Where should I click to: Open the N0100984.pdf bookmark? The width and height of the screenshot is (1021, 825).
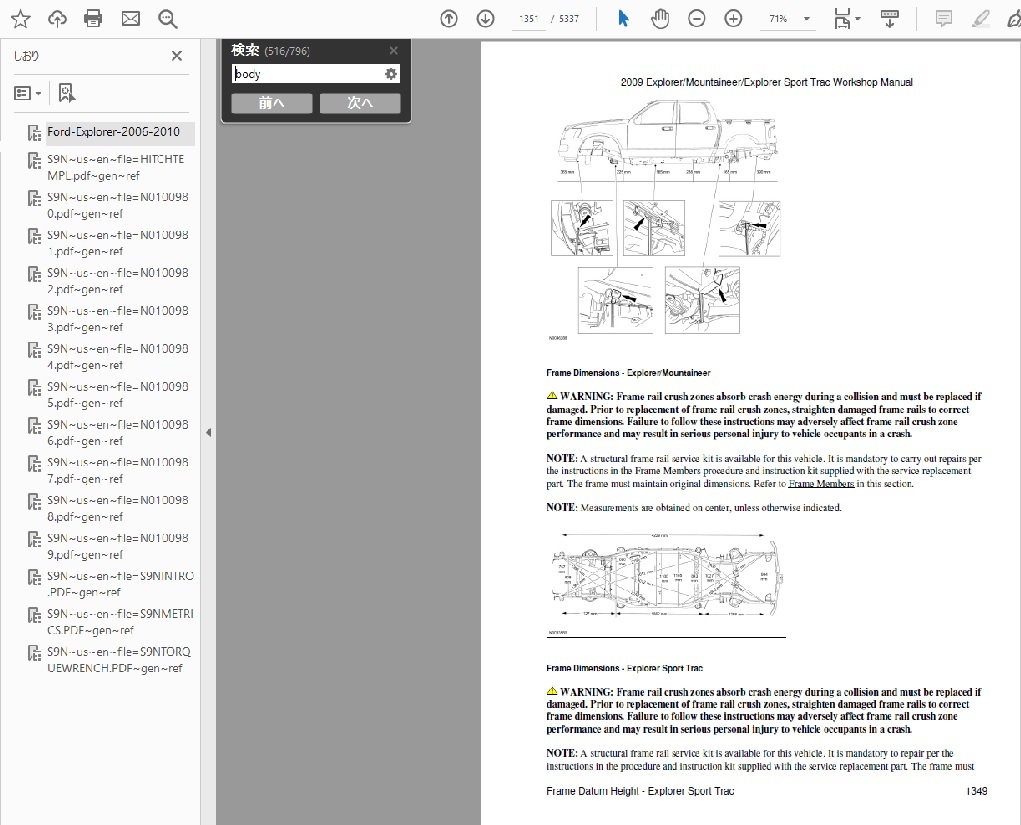pos(118,357)
